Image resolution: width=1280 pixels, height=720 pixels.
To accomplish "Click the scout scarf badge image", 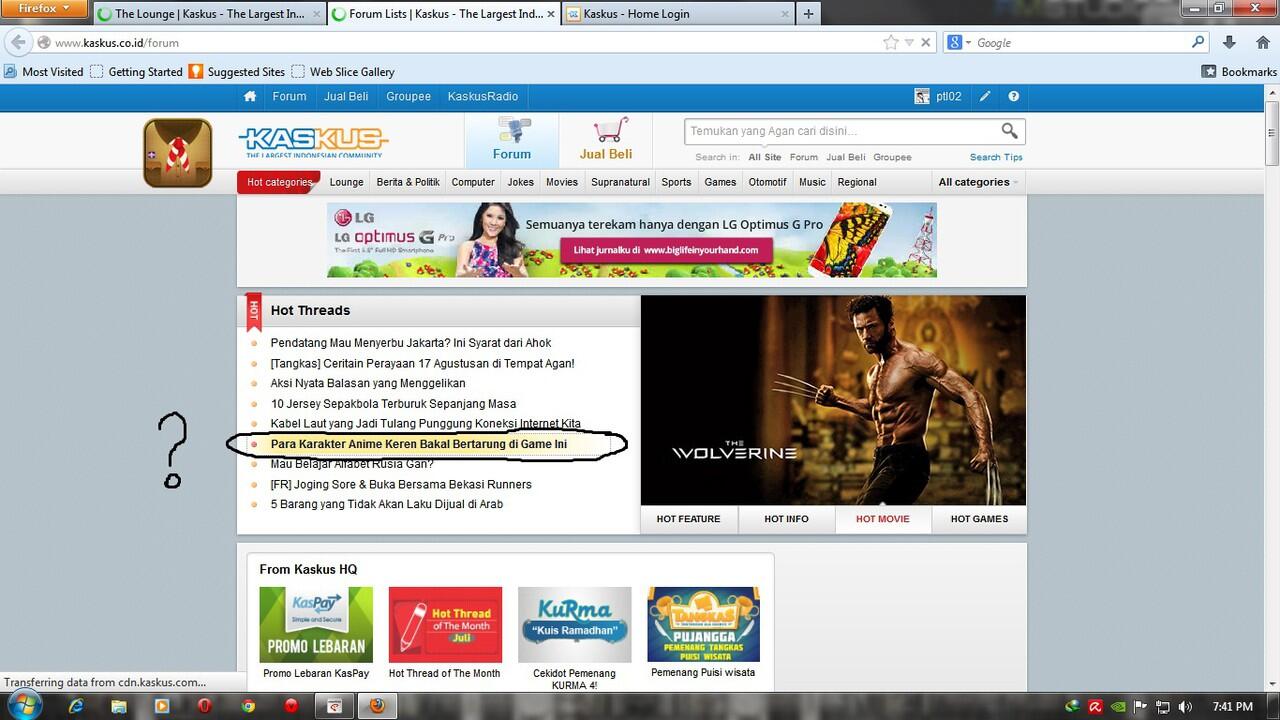I will click(177, 152).
